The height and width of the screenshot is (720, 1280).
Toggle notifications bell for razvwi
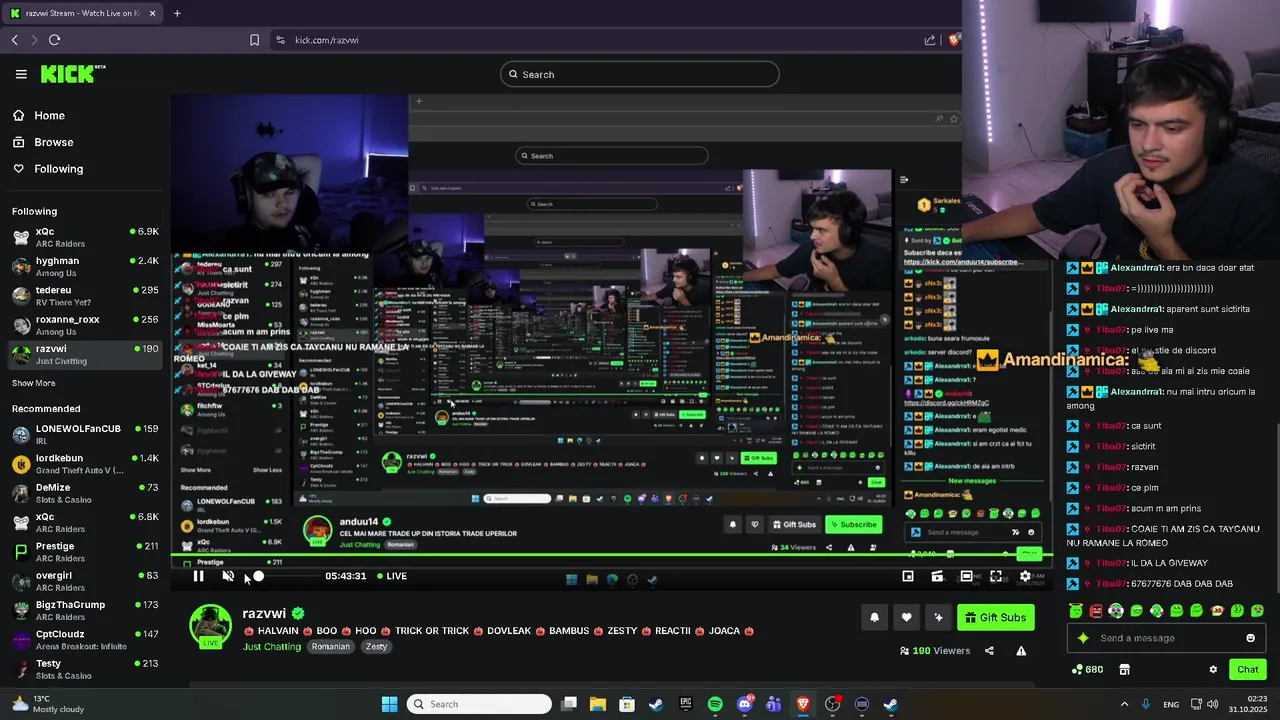(874, 618)
